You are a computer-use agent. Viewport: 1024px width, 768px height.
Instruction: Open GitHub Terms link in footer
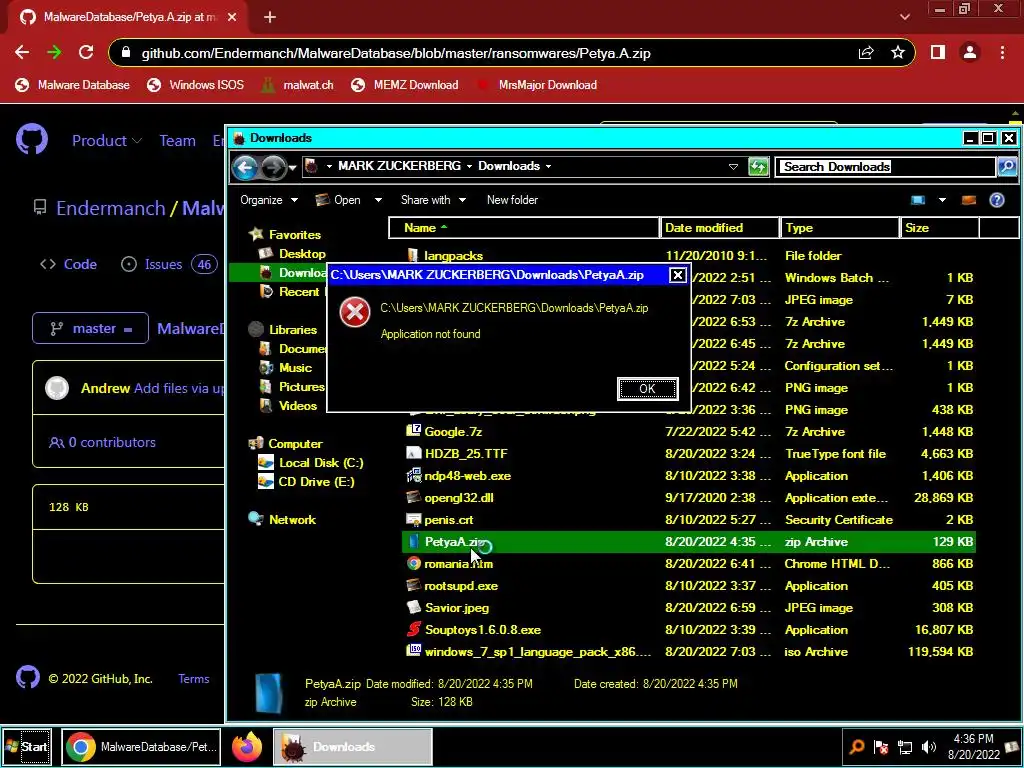pos(193,679)
